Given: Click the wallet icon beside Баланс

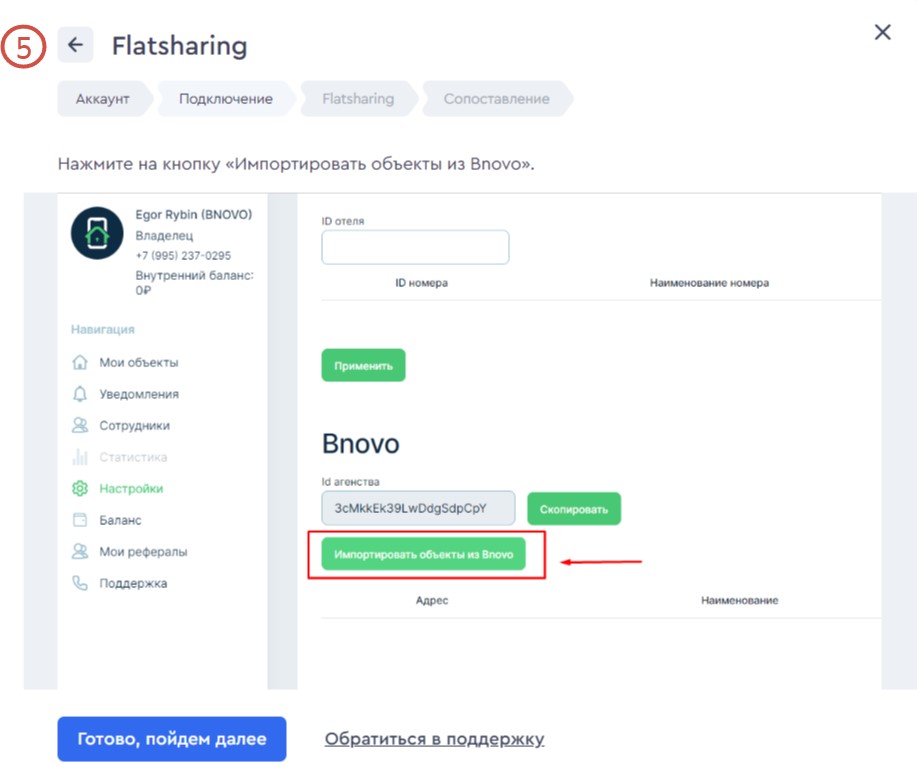Looking at the screenshot, I should [81, 521].
